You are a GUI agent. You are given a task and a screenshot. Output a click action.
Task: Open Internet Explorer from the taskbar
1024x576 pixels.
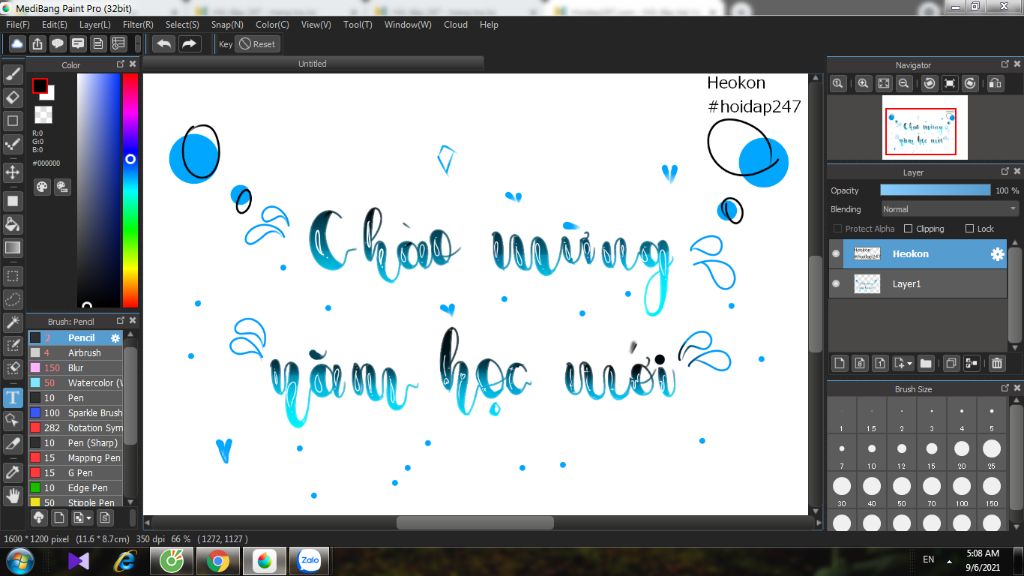(125, 560)
